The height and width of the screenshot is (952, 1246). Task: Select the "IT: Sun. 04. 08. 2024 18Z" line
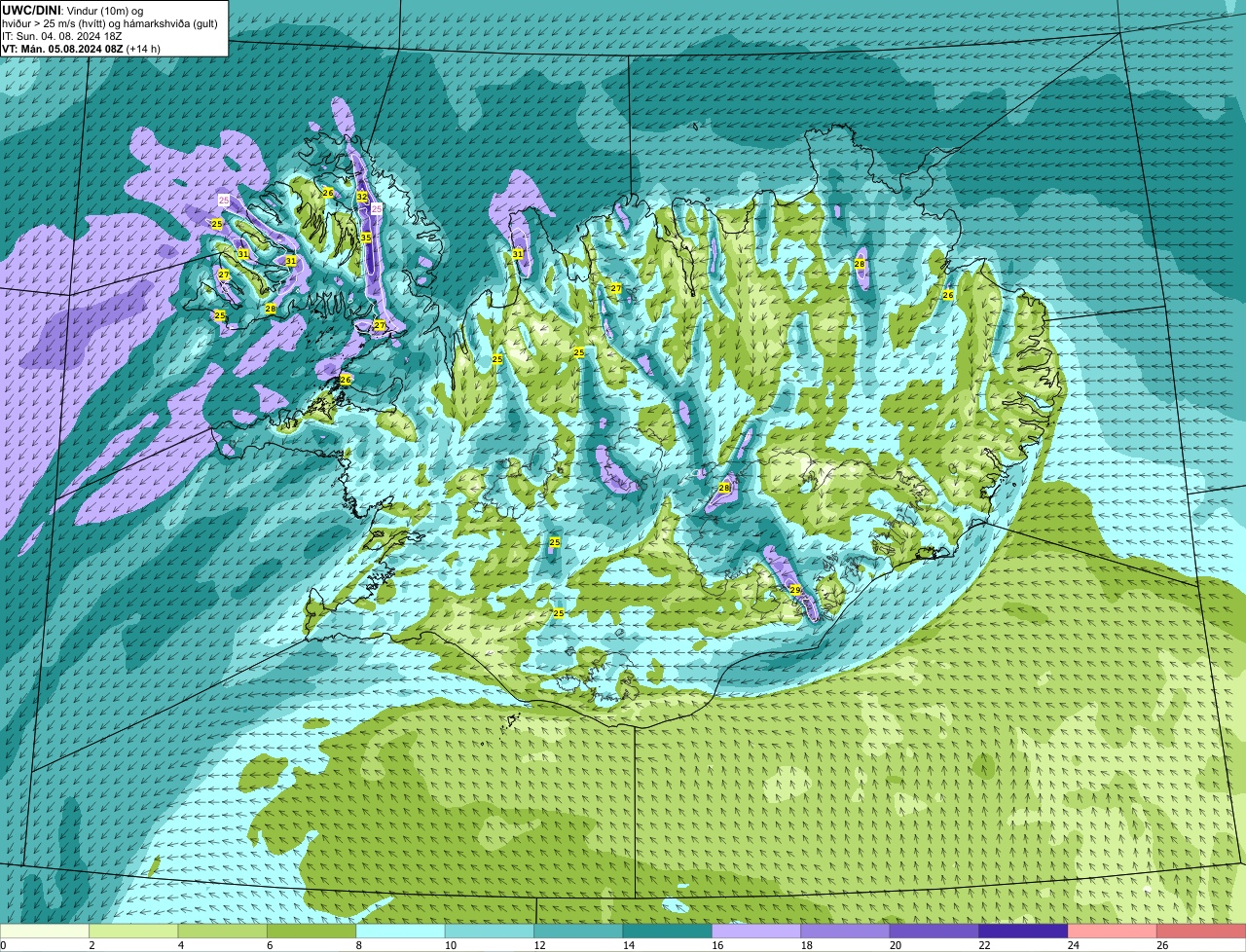pyautogui.click(x=61, y=36)
